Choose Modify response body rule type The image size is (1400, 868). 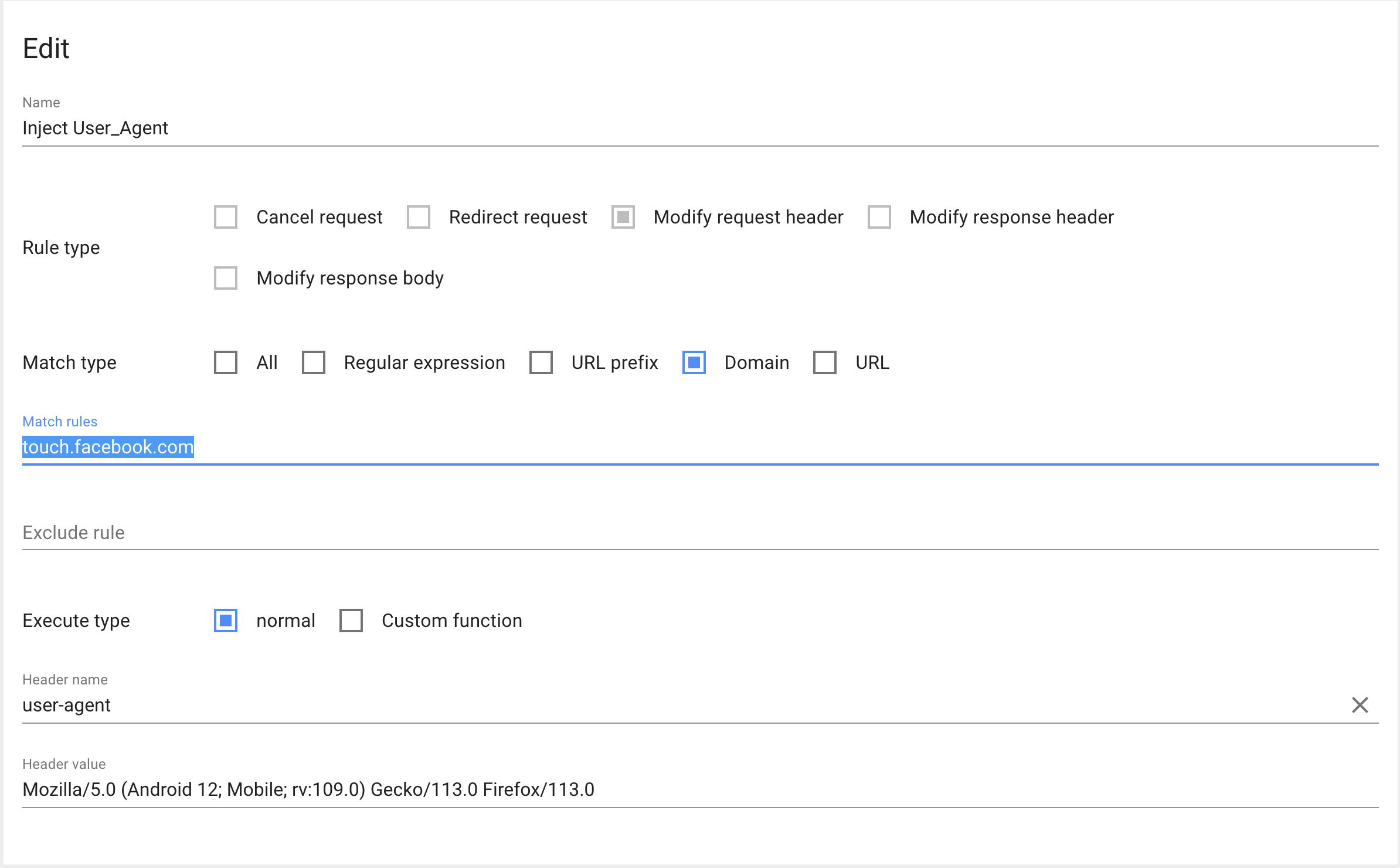click(x=226, y=278)
